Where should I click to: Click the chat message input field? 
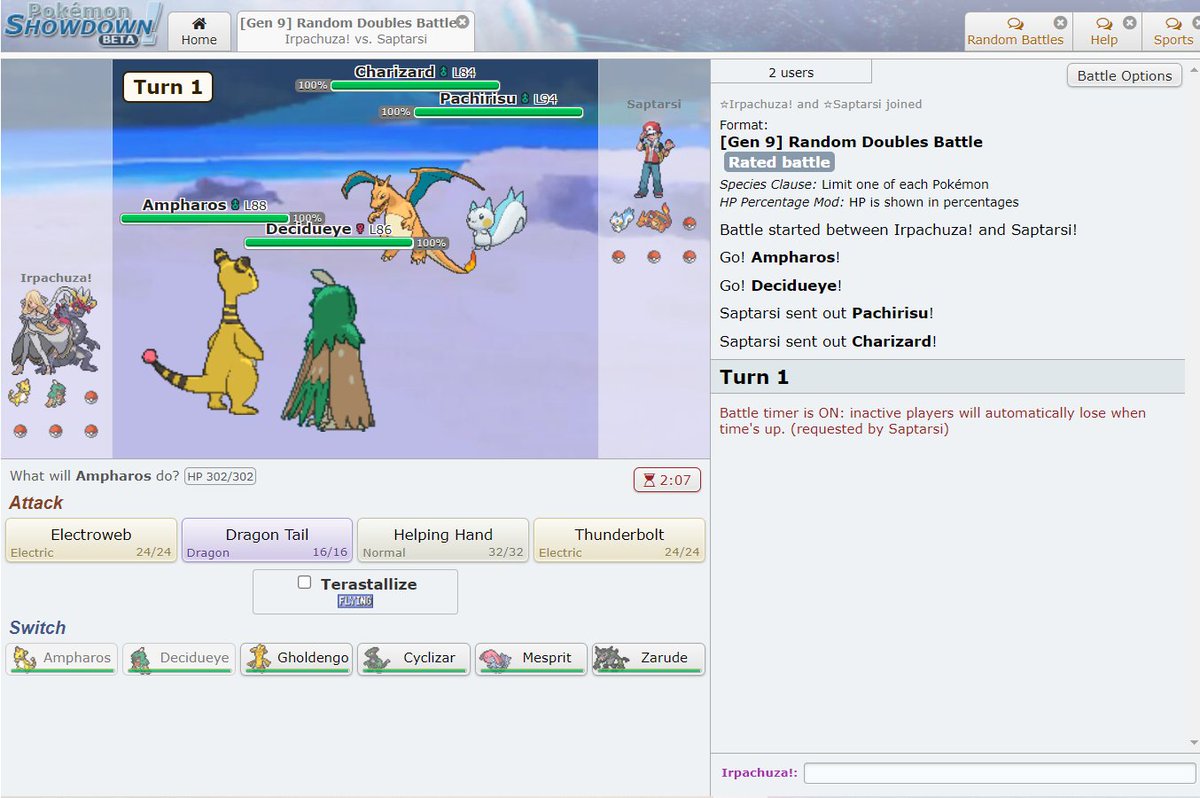[x=999, y=773]
